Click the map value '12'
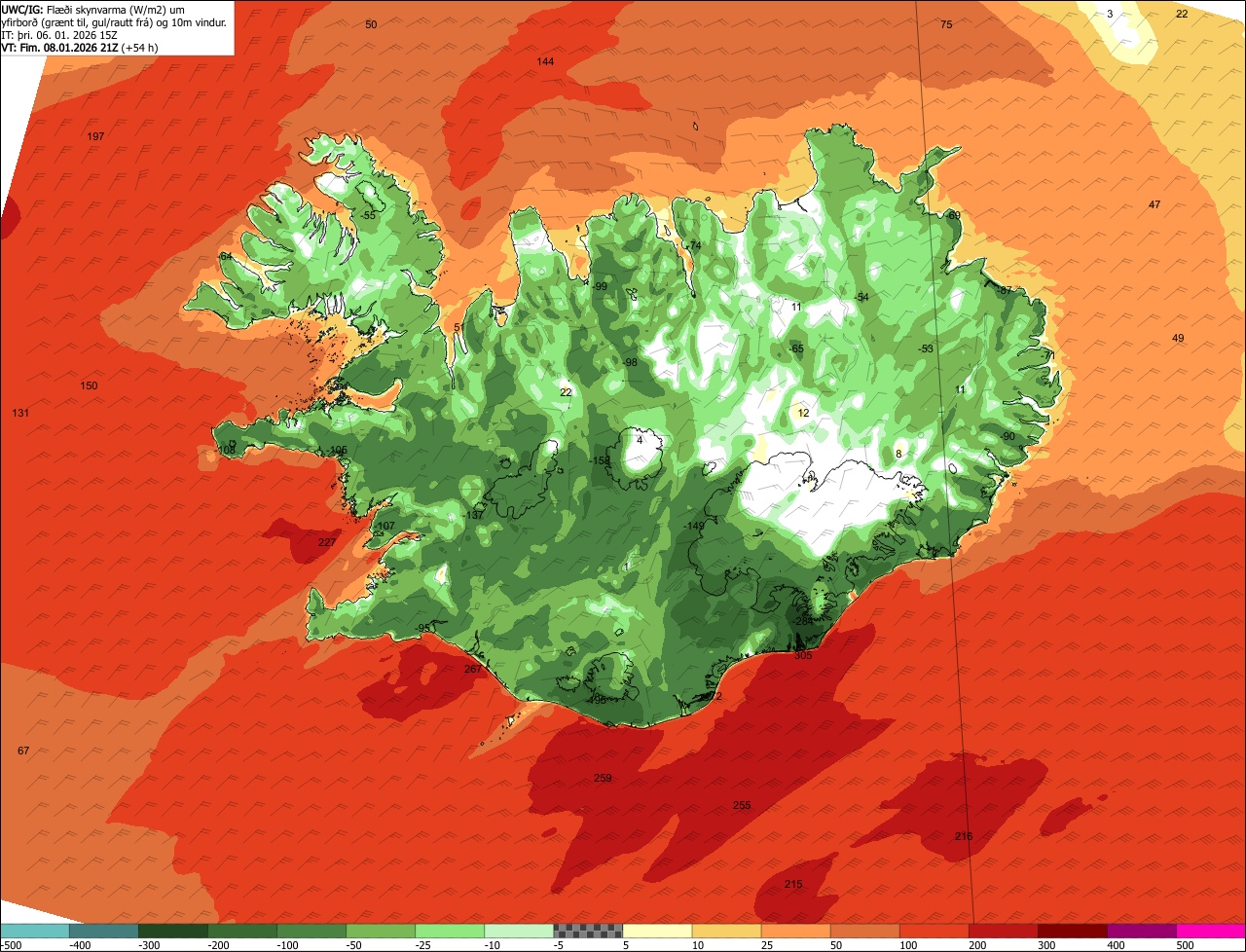The height and width of the screenshot is (952, 1246). coord(803,414)
